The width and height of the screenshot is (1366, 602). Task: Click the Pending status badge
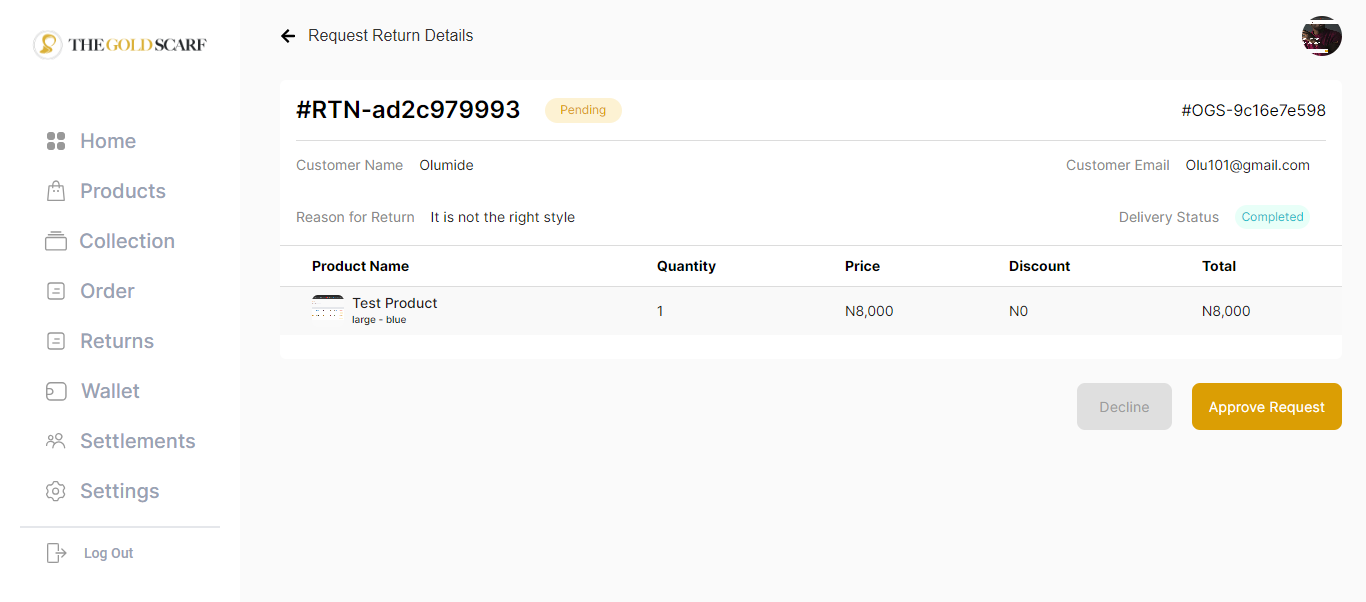[583, 110]
